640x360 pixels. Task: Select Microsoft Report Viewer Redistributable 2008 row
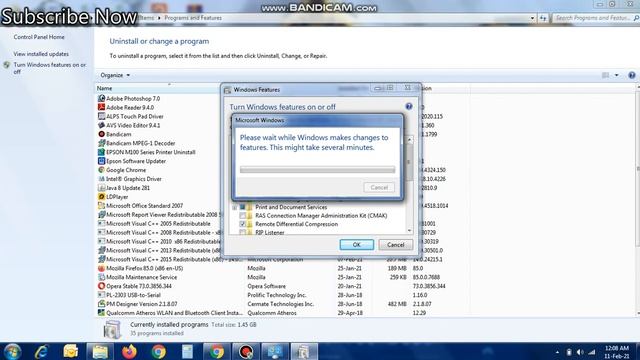[x=159, y=215]
